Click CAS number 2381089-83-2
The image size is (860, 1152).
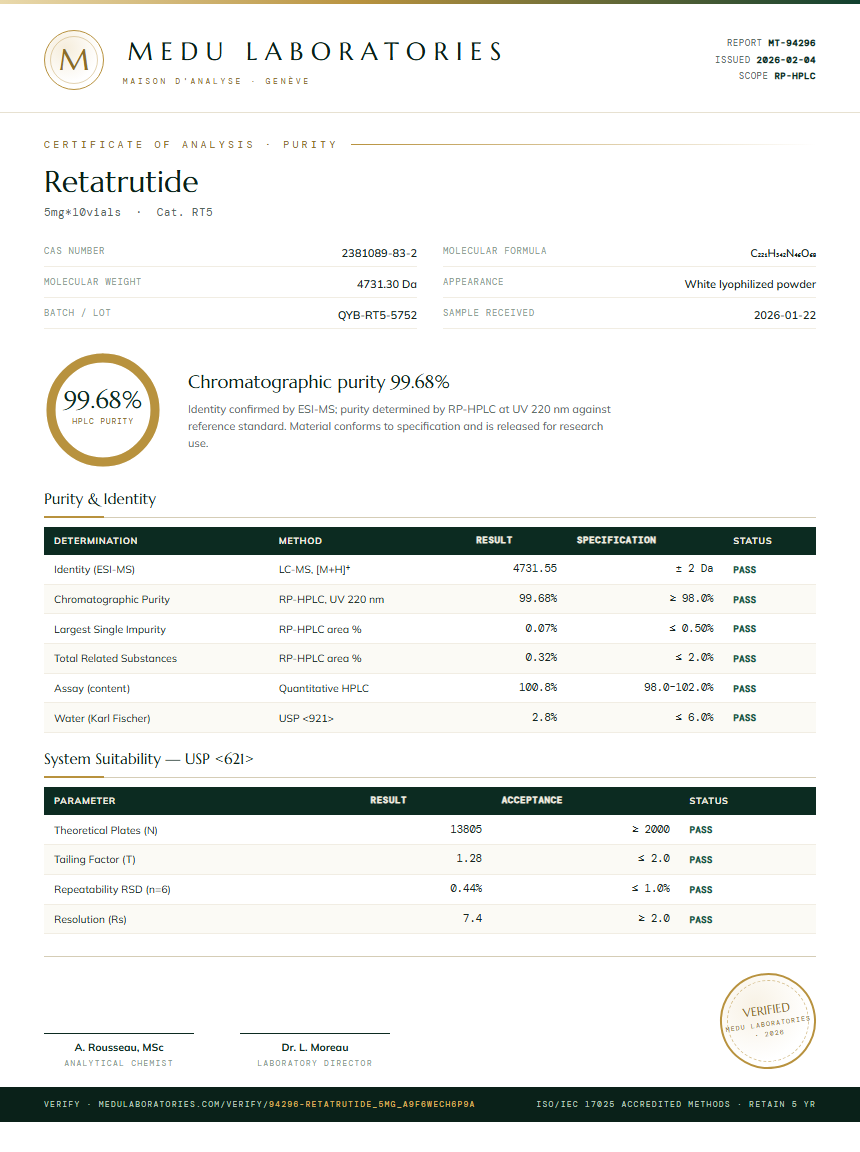379,253
